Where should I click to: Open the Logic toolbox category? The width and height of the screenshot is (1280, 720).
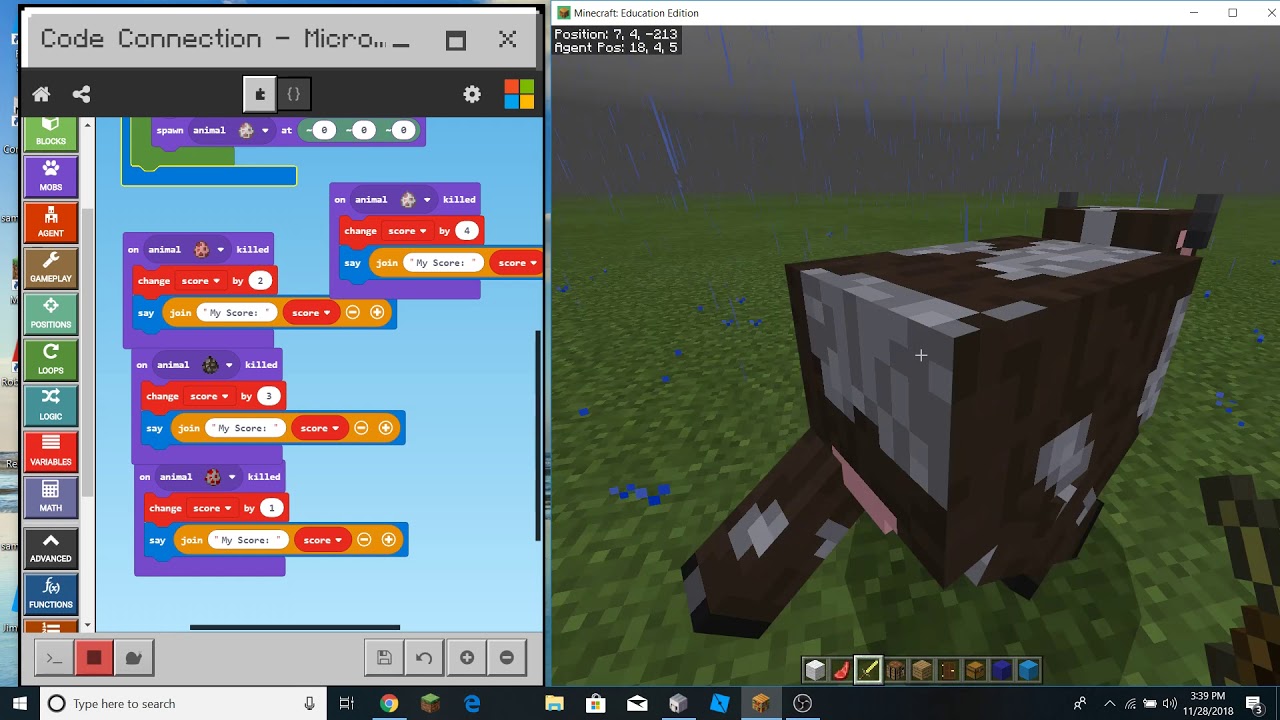[51, 405]
